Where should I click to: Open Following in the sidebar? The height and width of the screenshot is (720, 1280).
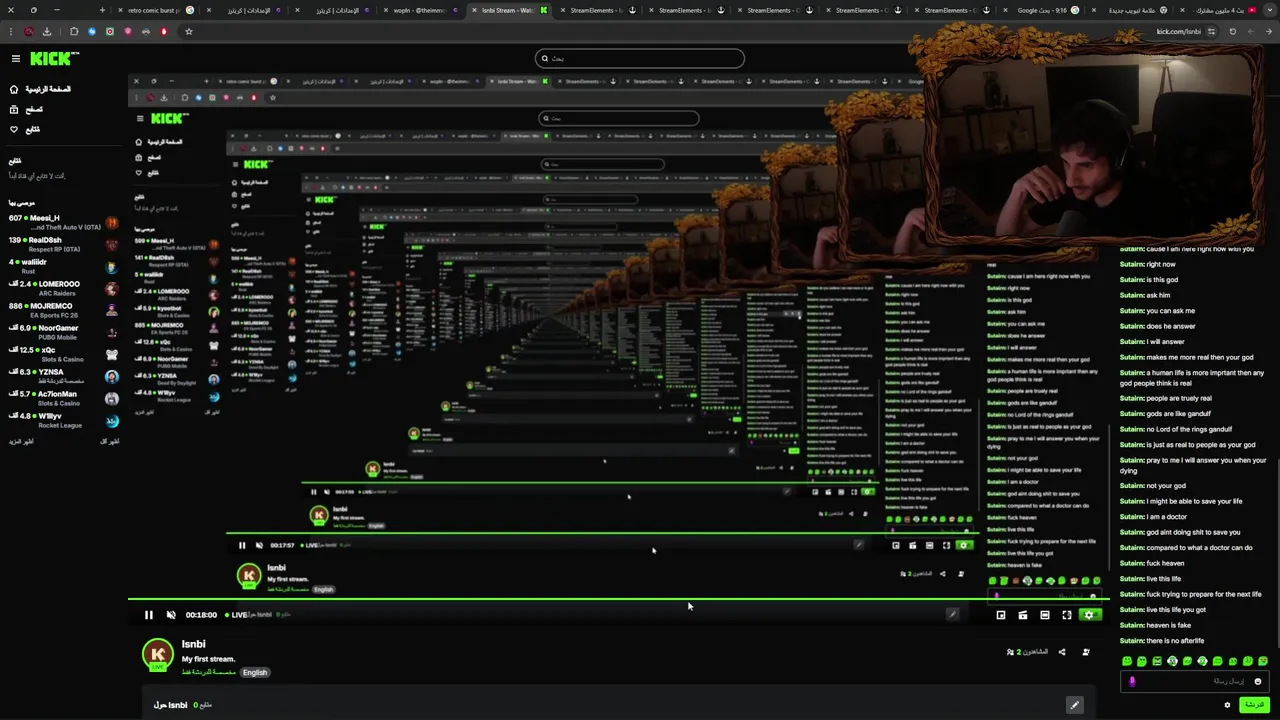26,129
